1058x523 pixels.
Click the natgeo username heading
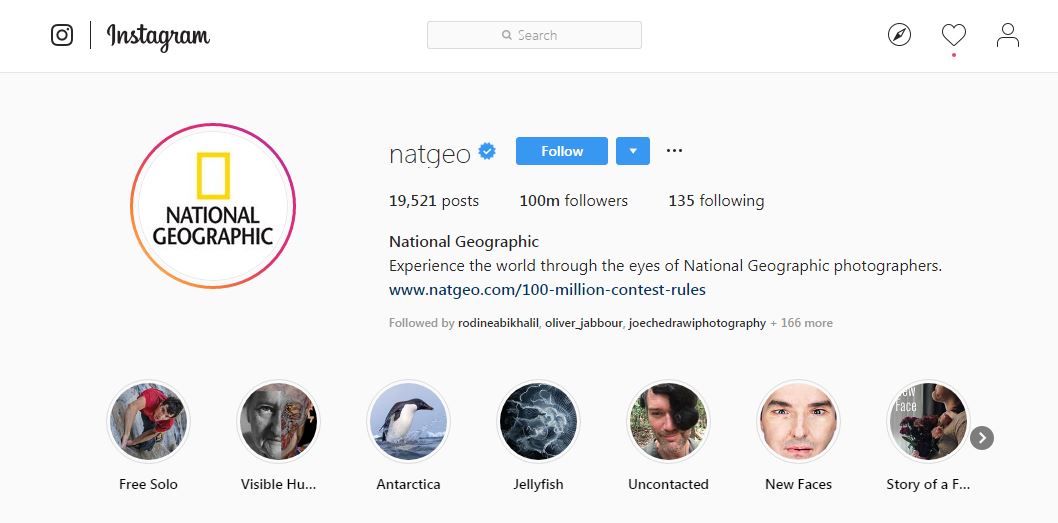(430, 154)
